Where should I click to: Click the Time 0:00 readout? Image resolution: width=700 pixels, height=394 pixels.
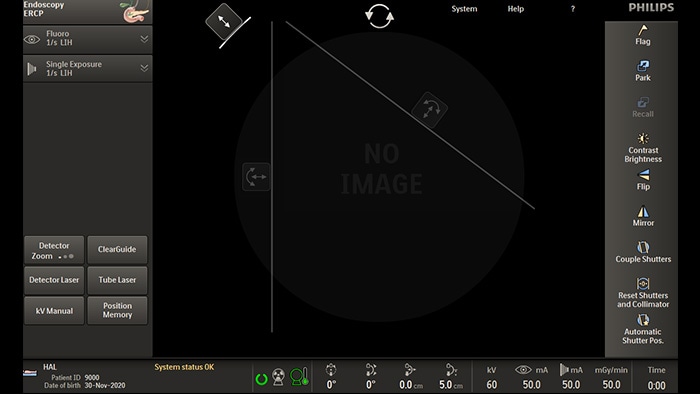(x=657, y=385)
